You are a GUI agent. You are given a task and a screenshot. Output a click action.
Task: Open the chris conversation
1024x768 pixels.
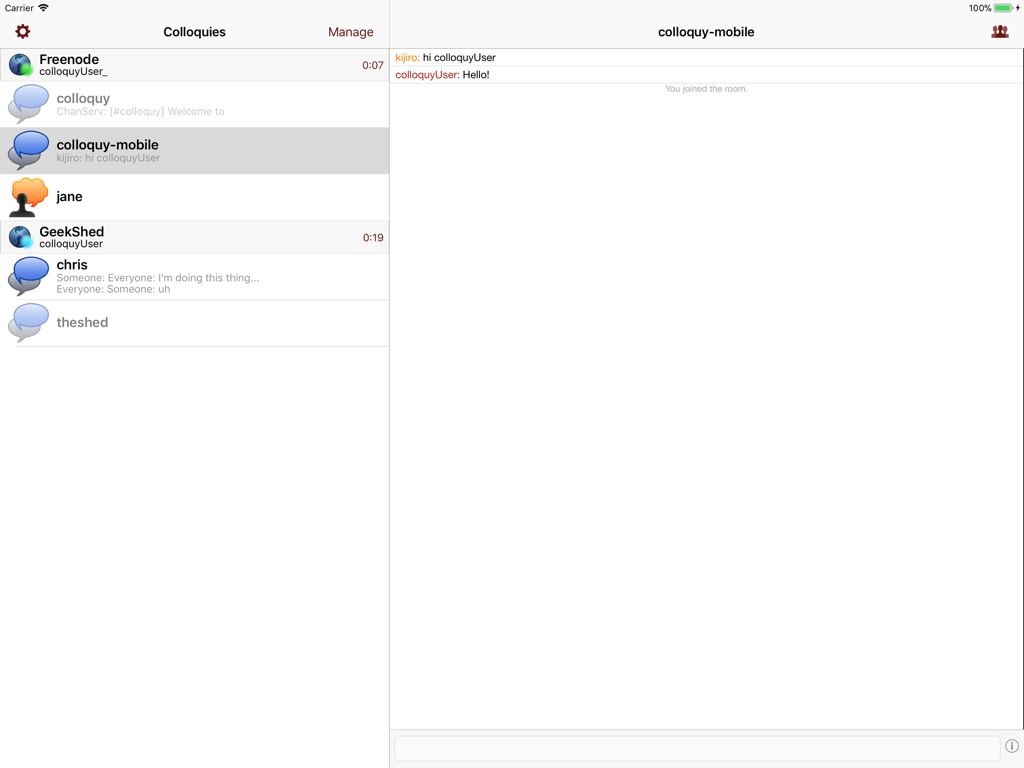coord(195,277)
